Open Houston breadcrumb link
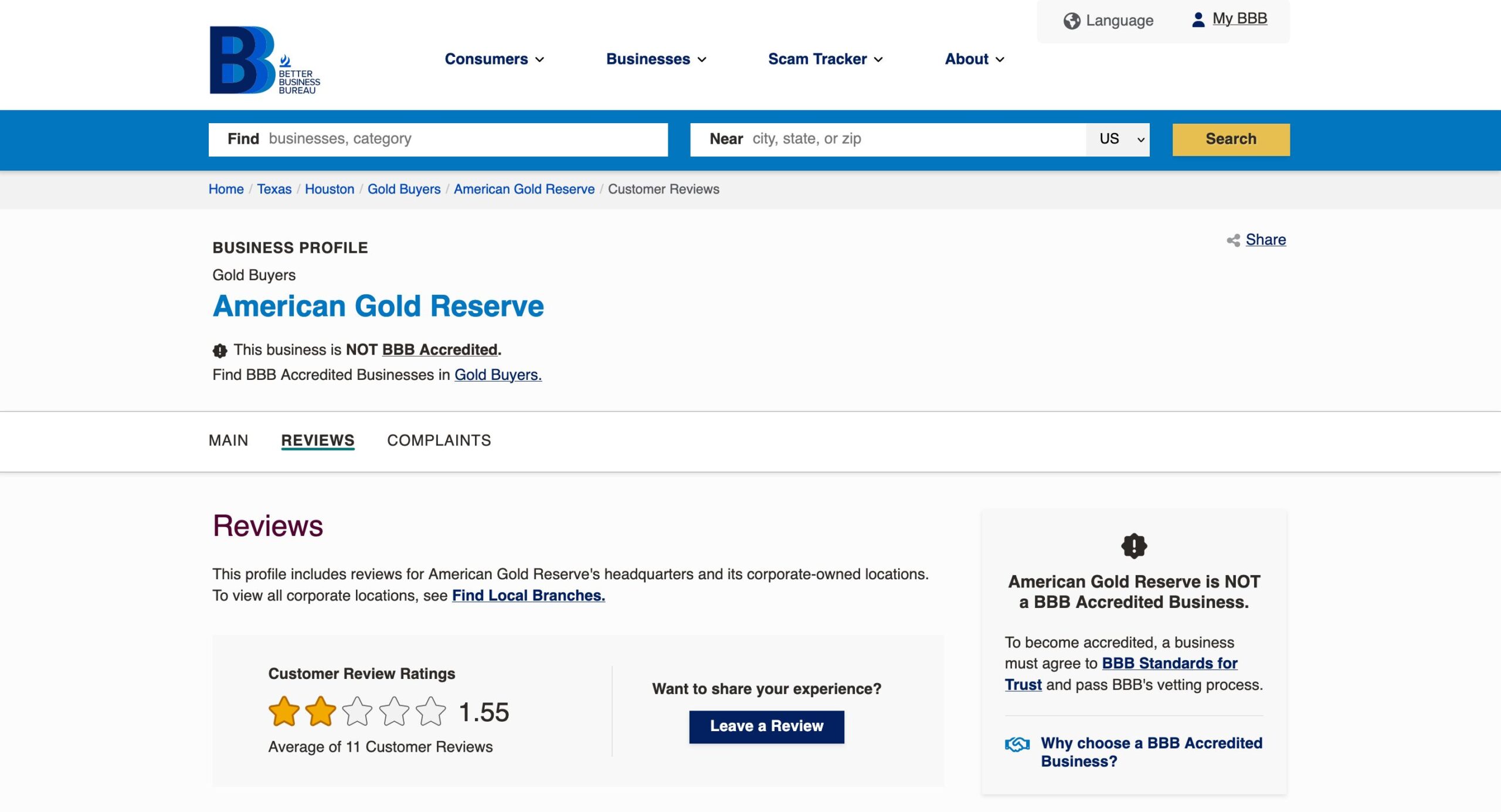The image size is (1501, 812). pyautogui.click(x=330, y=189)
